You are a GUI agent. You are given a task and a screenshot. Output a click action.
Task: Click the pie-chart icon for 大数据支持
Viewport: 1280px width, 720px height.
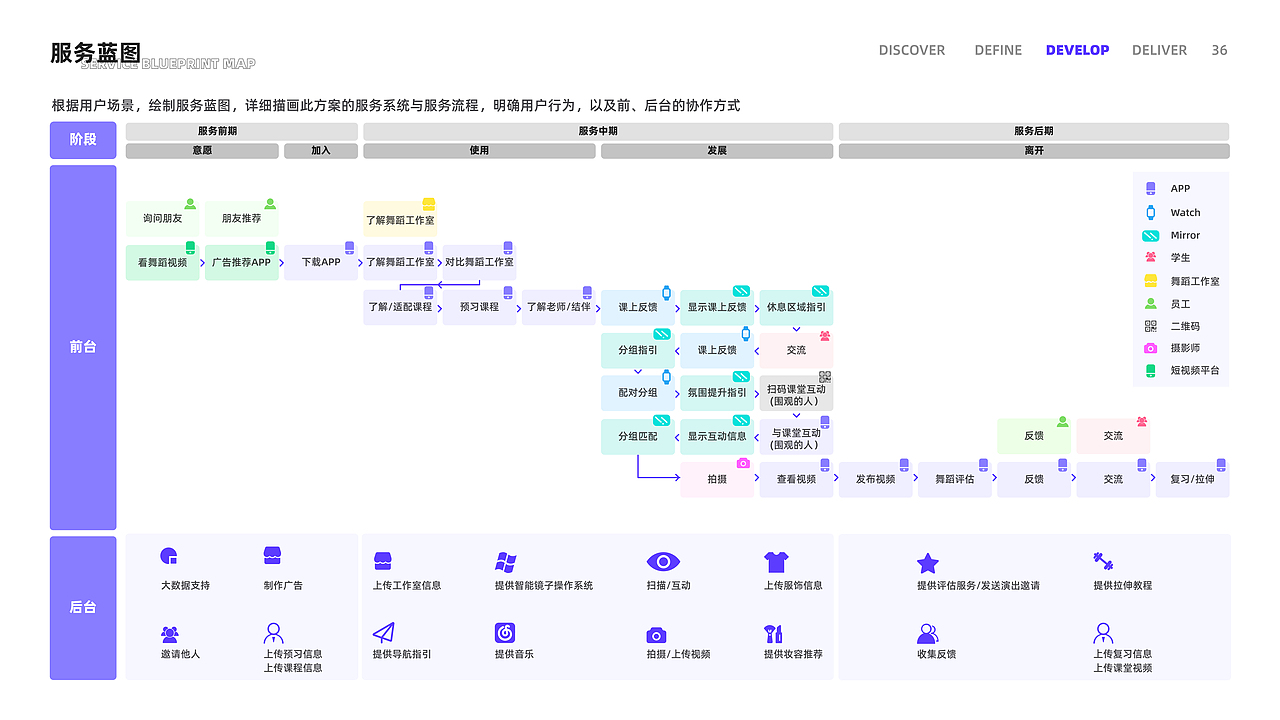click(170, 555)
